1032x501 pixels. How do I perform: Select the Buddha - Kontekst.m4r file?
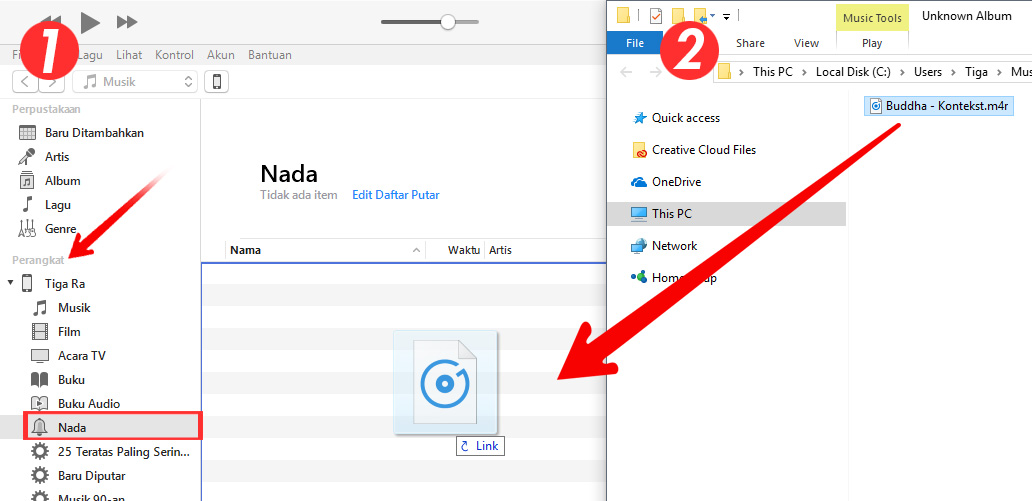pyautogui.click(x=939, y=105)
